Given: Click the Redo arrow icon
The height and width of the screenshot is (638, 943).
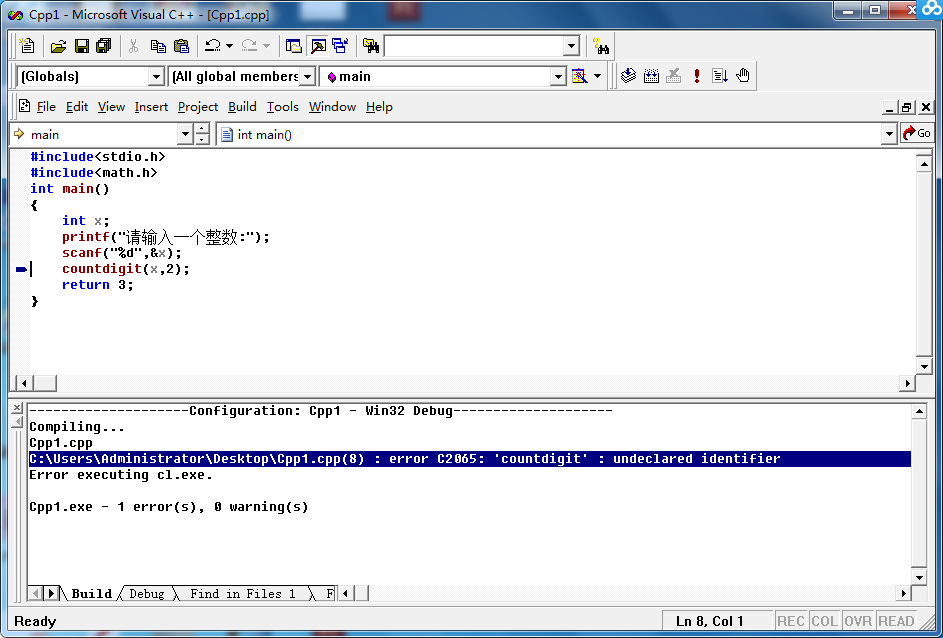Looking at the screenshot, I should [x=248, y=46].
